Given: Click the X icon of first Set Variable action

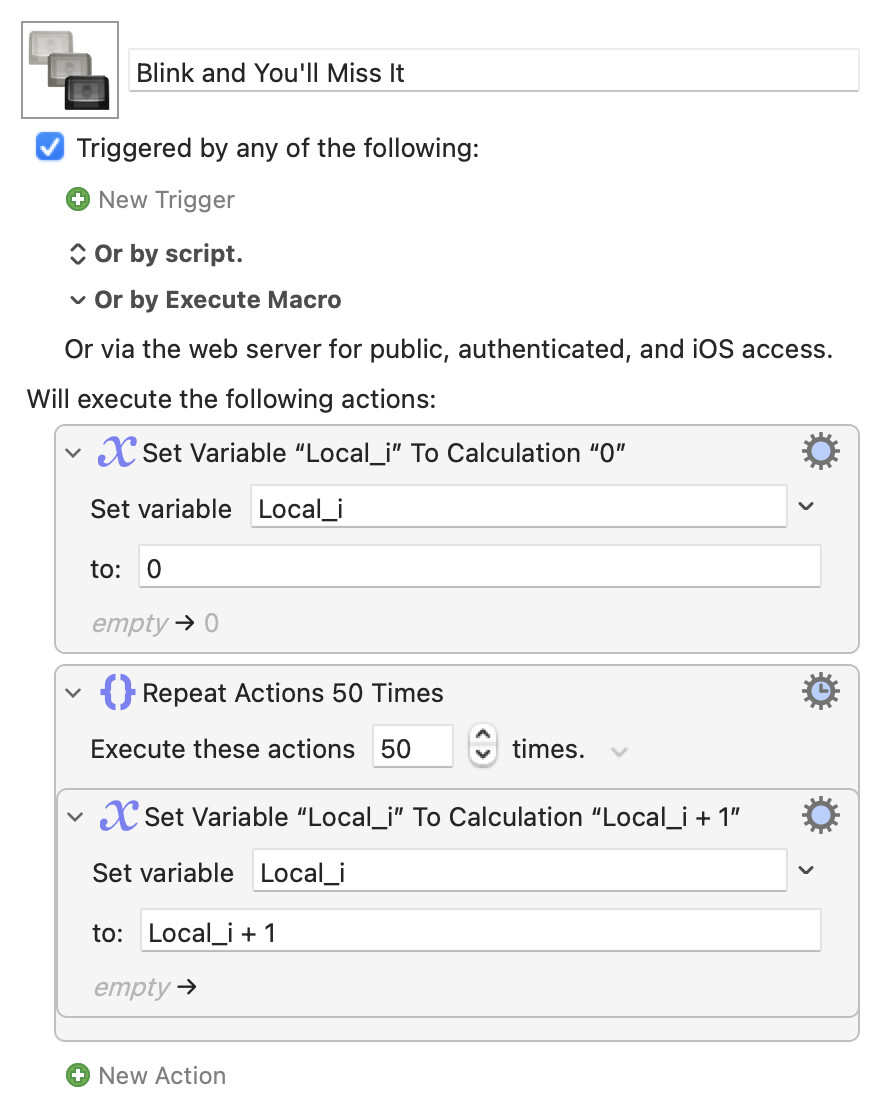Looking at the screenshot, I should tap(116, 453).
